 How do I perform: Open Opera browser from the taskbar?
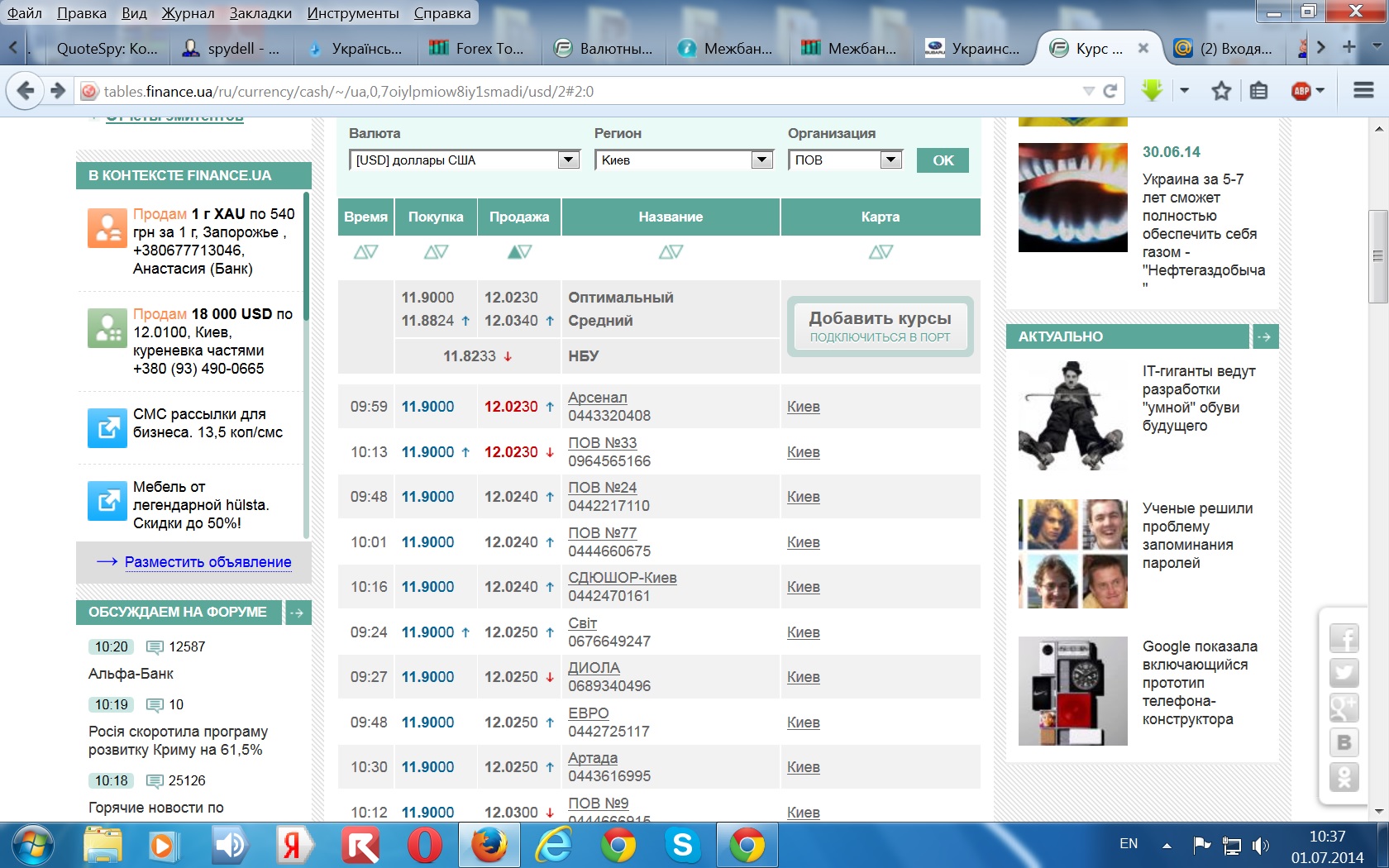pos(424,845)
